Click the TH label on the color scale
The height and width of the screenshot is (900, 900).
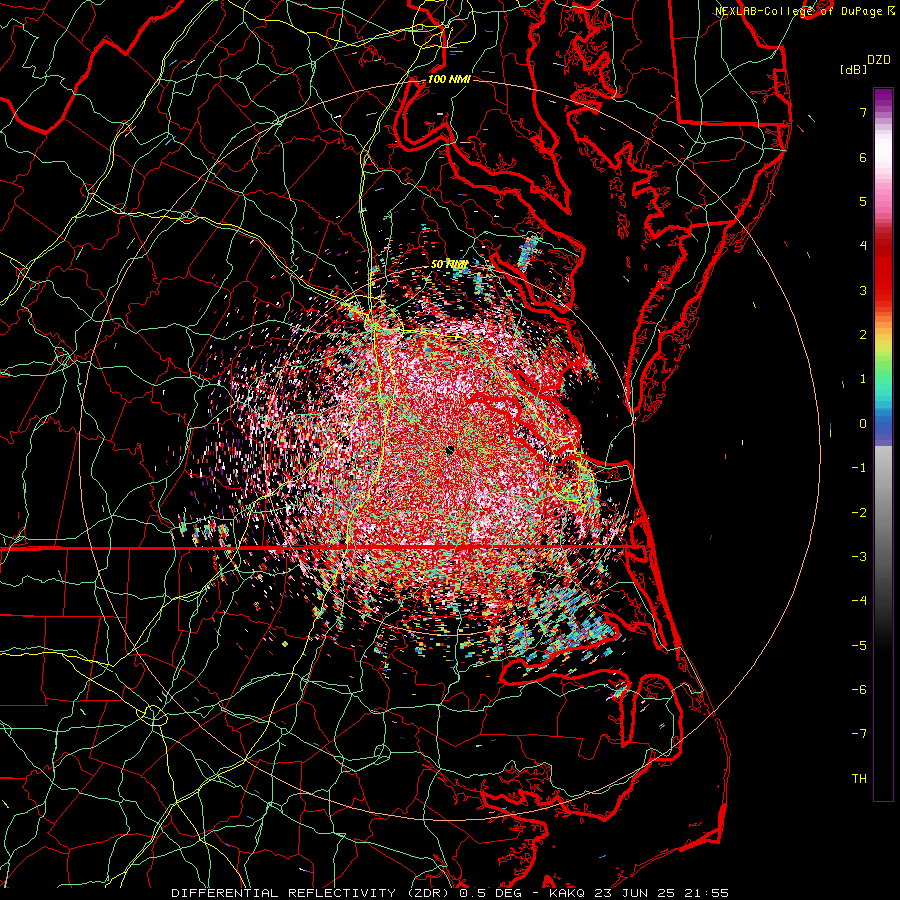[859, 779]
